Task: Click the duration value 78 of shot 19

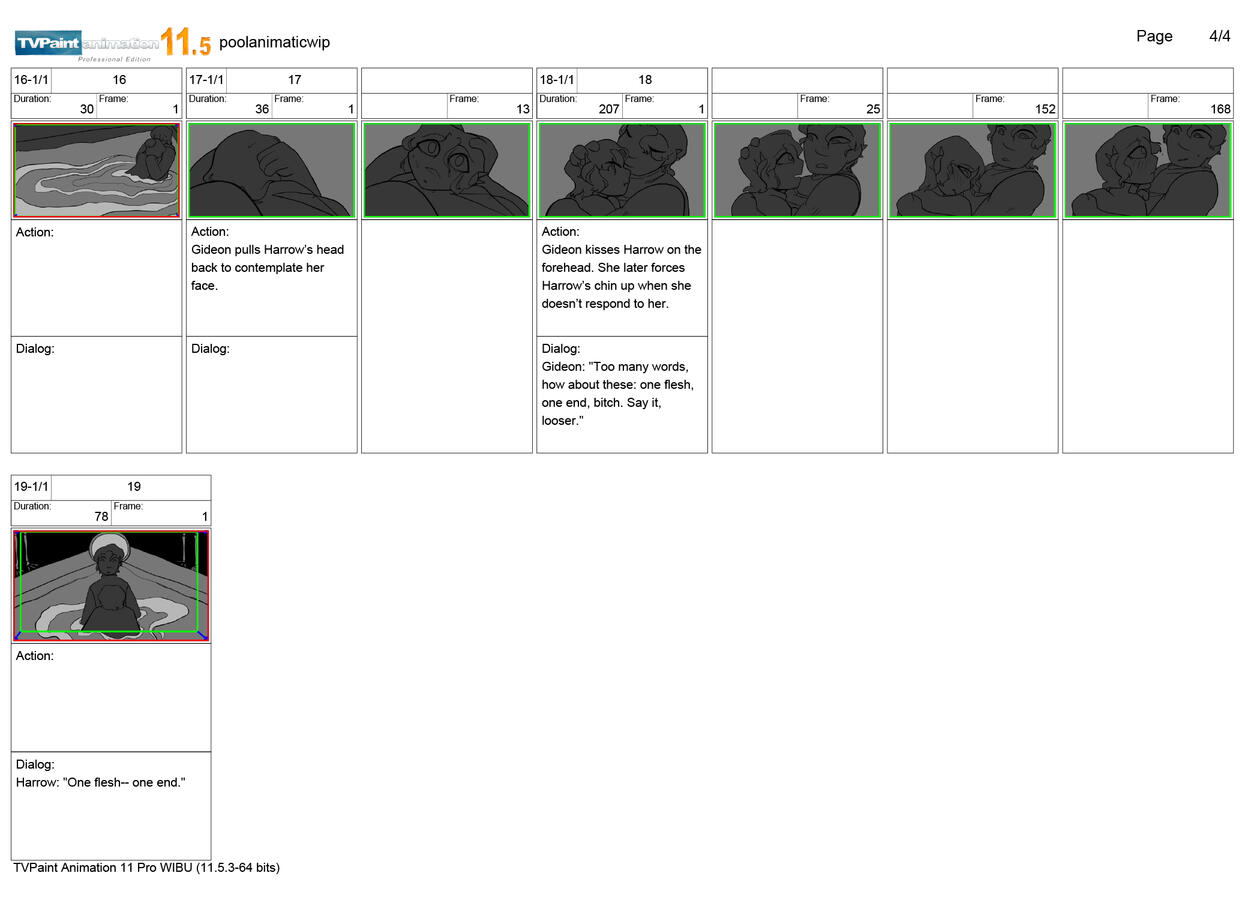Action: pos(101,517)
